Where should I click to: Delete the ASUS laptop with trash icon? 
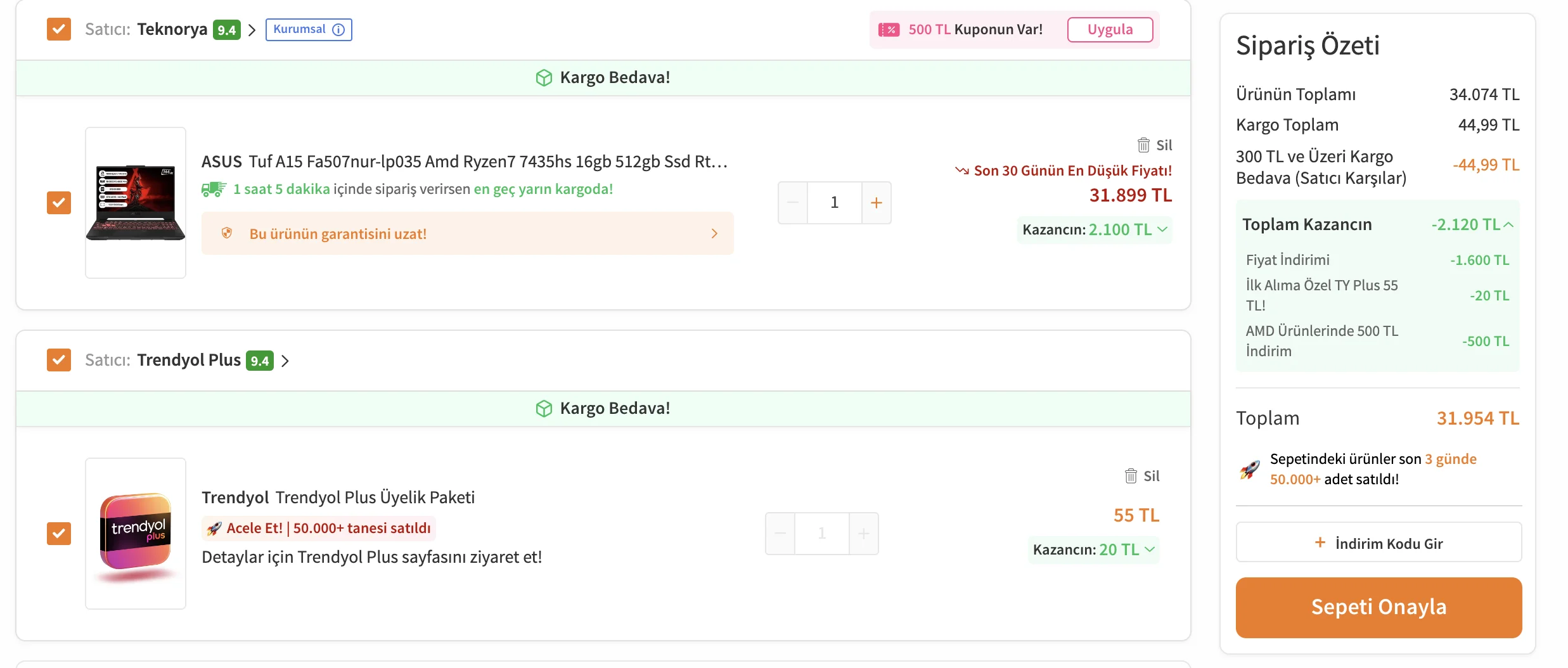click(1143, 145)
